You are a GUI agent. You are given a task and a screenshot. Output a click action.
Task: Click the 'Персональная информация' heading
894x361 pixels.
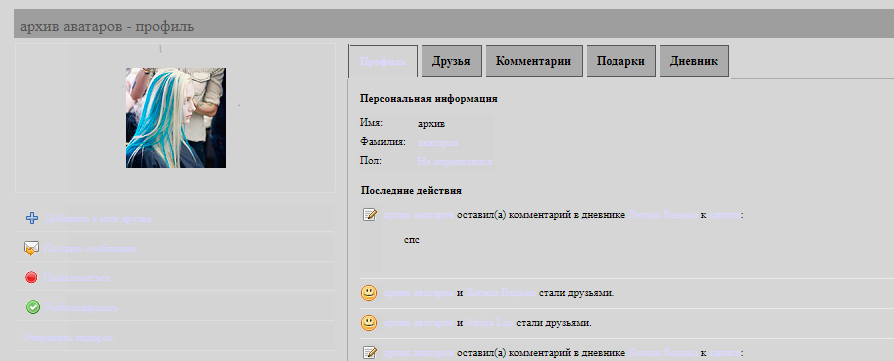click(429, 99)
